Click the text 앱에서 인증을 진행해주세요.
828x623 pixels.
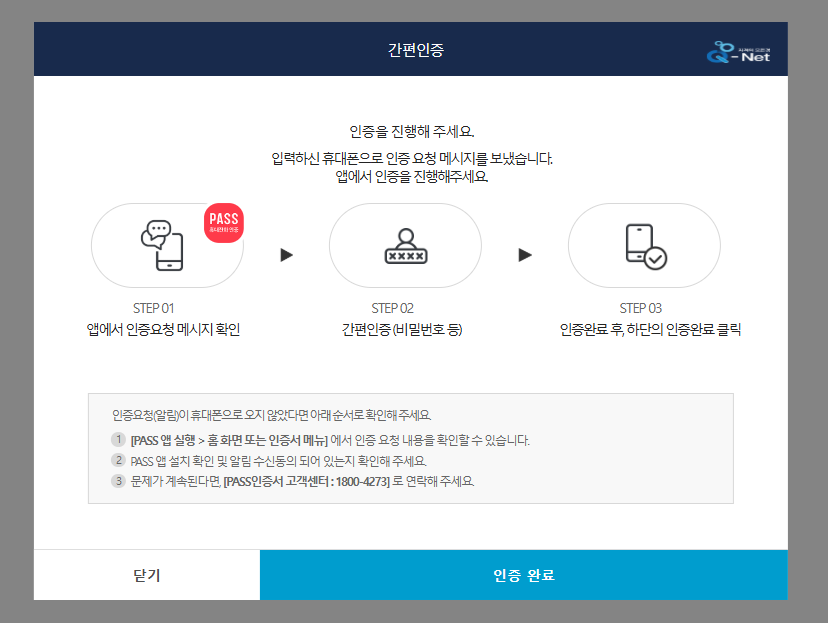click(x=412, y=176)
